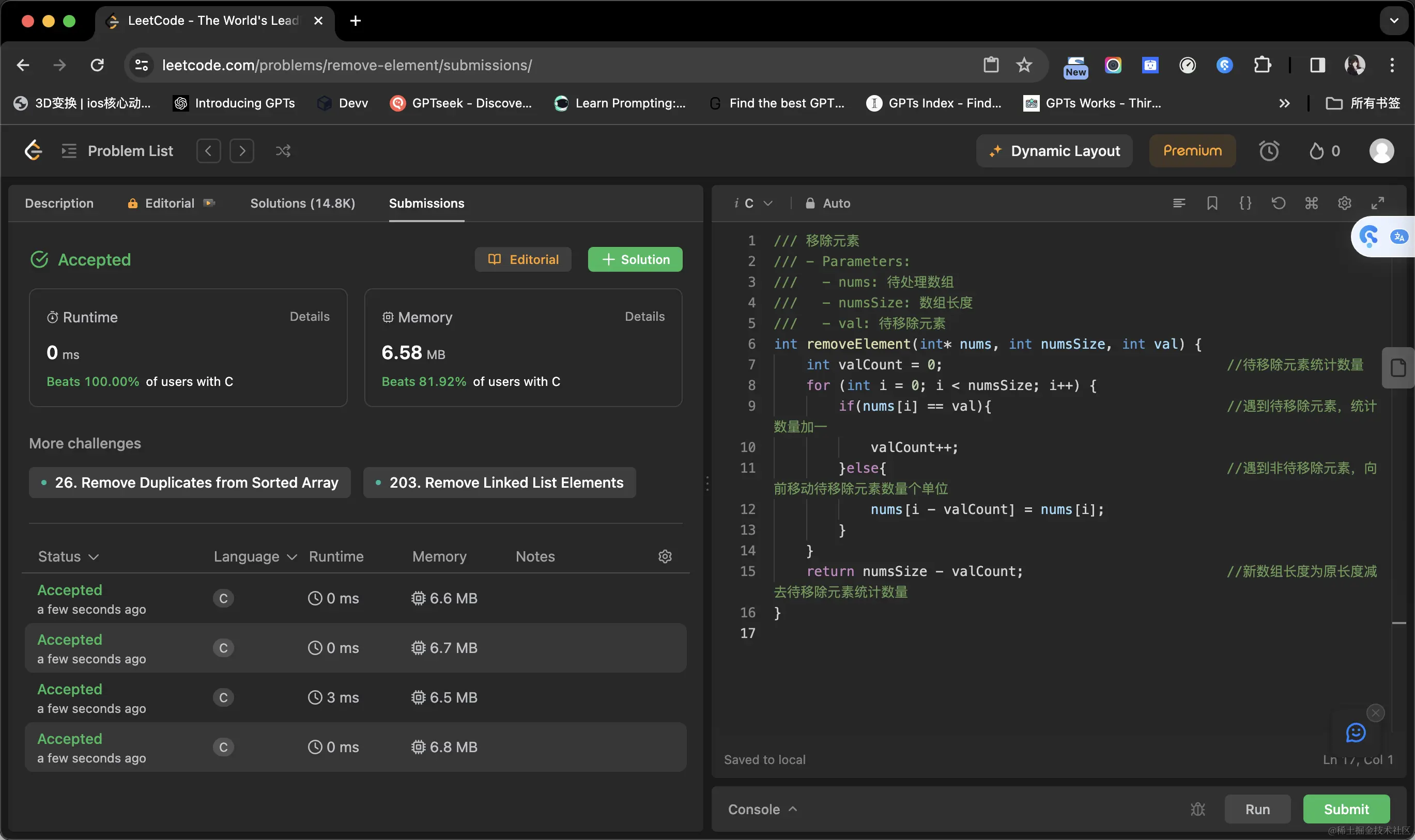
Task: Click the bookmark icon in editor toolbar
Action: tap(1212, 203)
